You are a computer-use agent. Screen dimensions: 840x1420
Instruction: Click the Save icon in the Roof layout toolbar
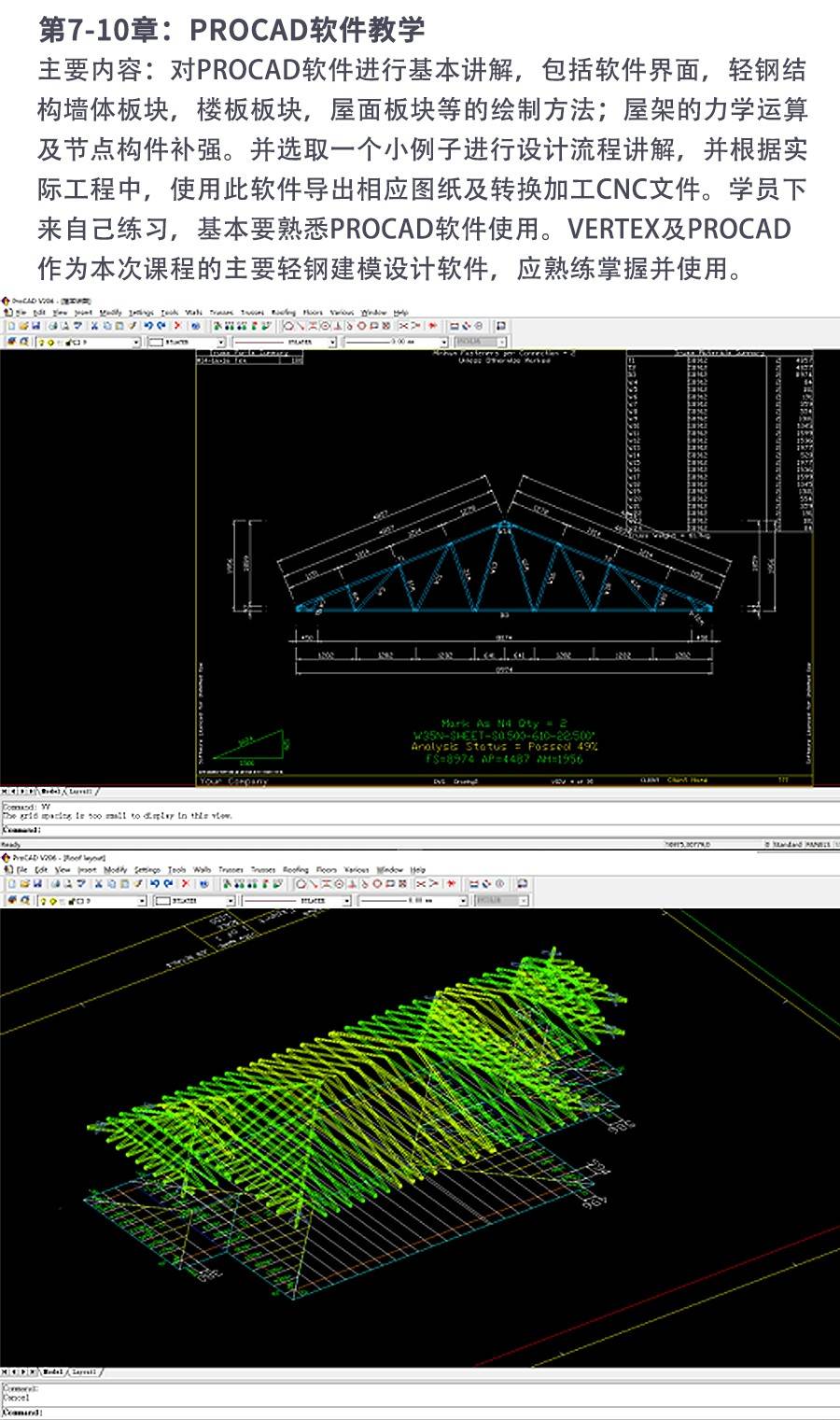pyautogui.click(x=37, y=883)
